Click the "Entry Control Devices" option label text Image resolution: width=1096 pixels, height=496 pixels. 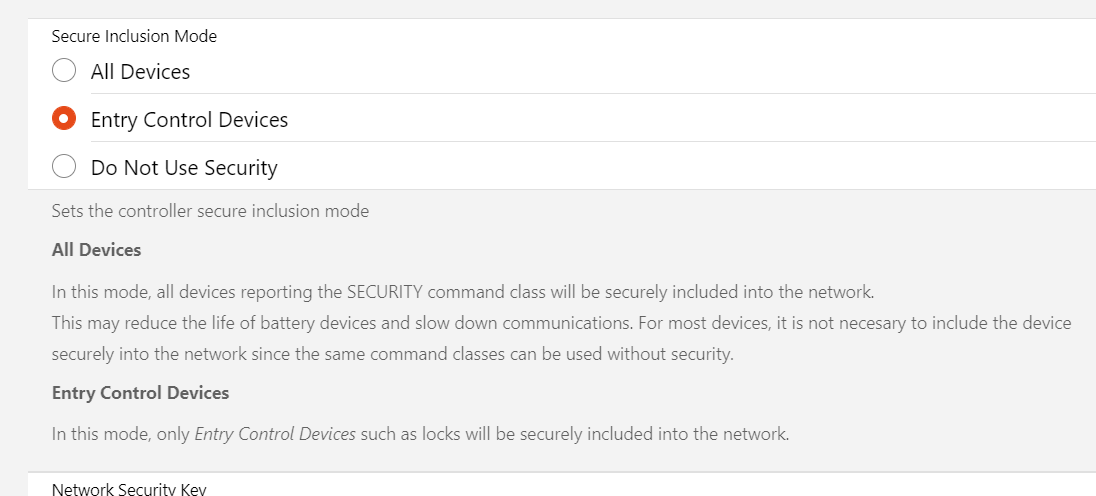(x=189, y=120)
